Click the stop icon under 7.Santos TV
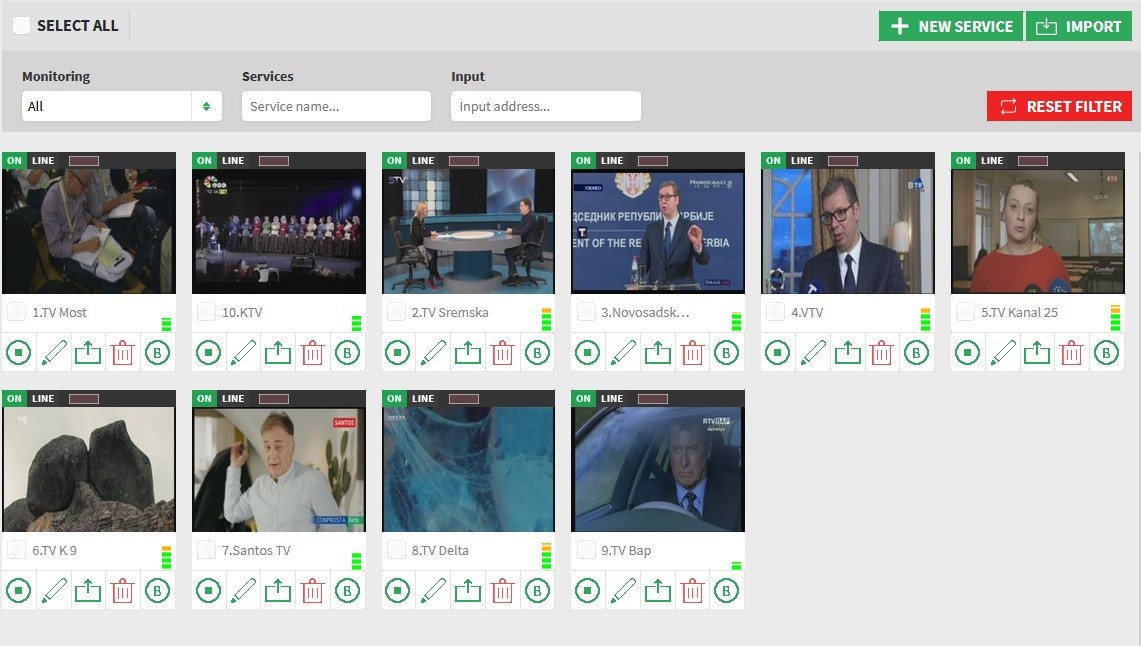Viewport: 1141px width, 646px height. [x=209, y=590]
